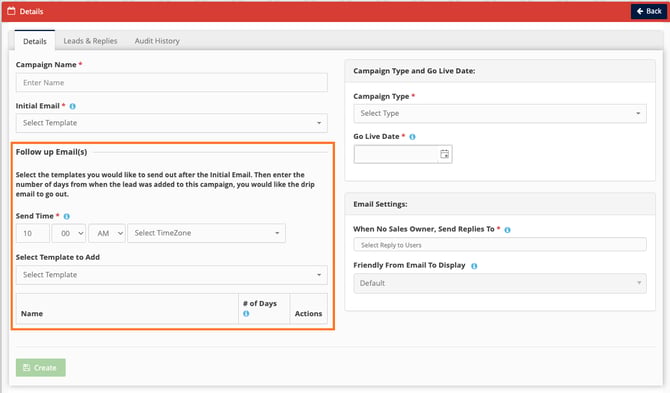Open the Campaign Type dropdown

point(500,114)
